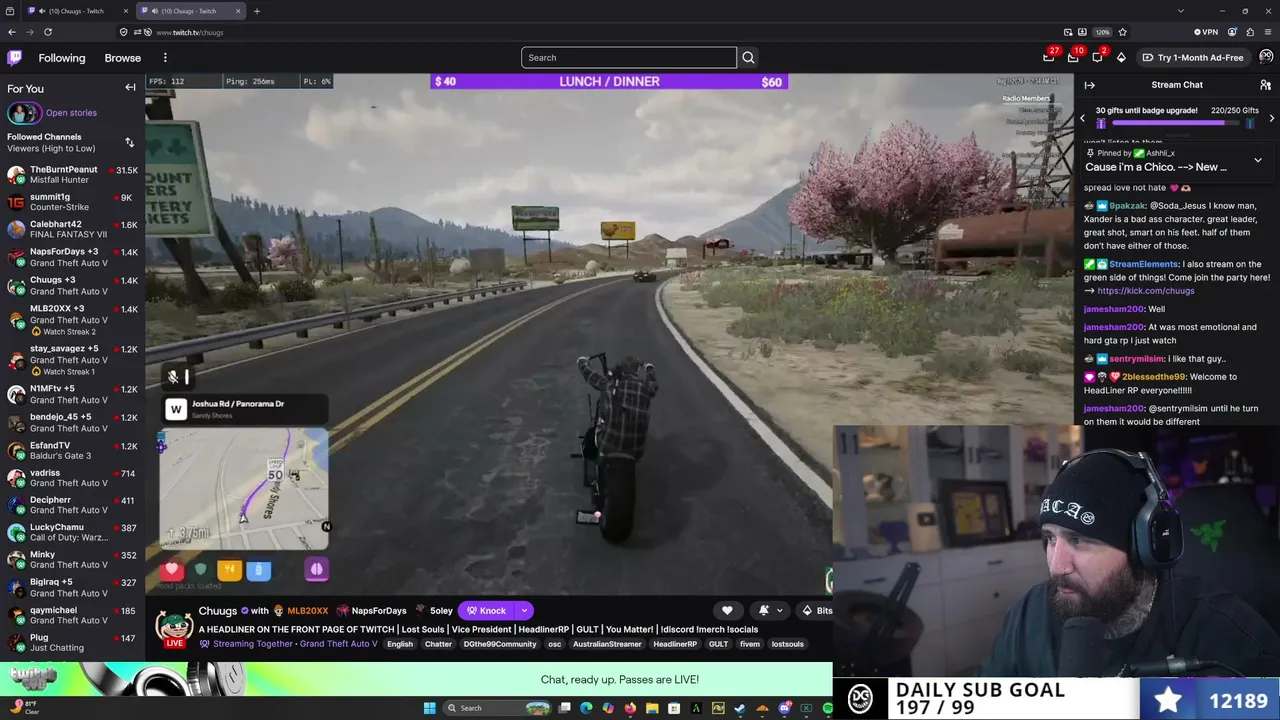Select the HeadlinerRP tag
Screen dimensions: 1280x720
[x=675, y=644]
